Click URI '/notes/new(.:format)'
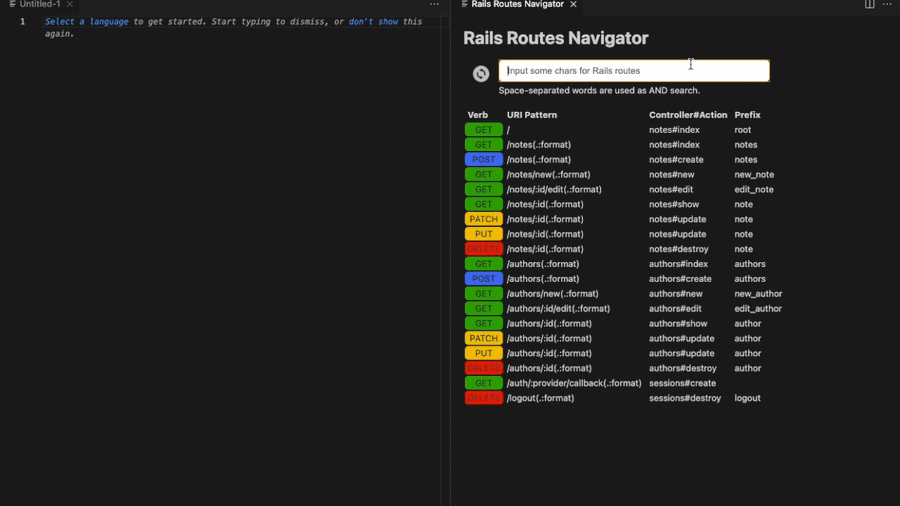 coord(548,174)
